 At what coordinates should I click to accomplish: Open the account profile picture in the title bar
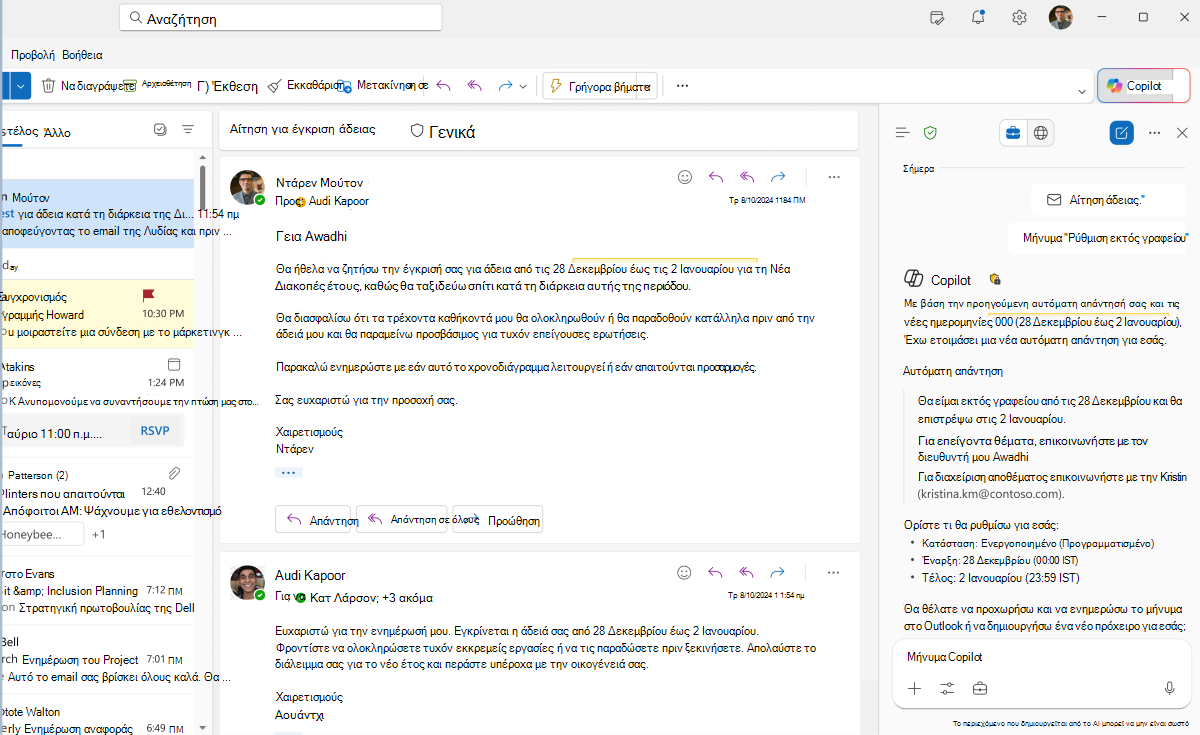tap(1061, 17)
